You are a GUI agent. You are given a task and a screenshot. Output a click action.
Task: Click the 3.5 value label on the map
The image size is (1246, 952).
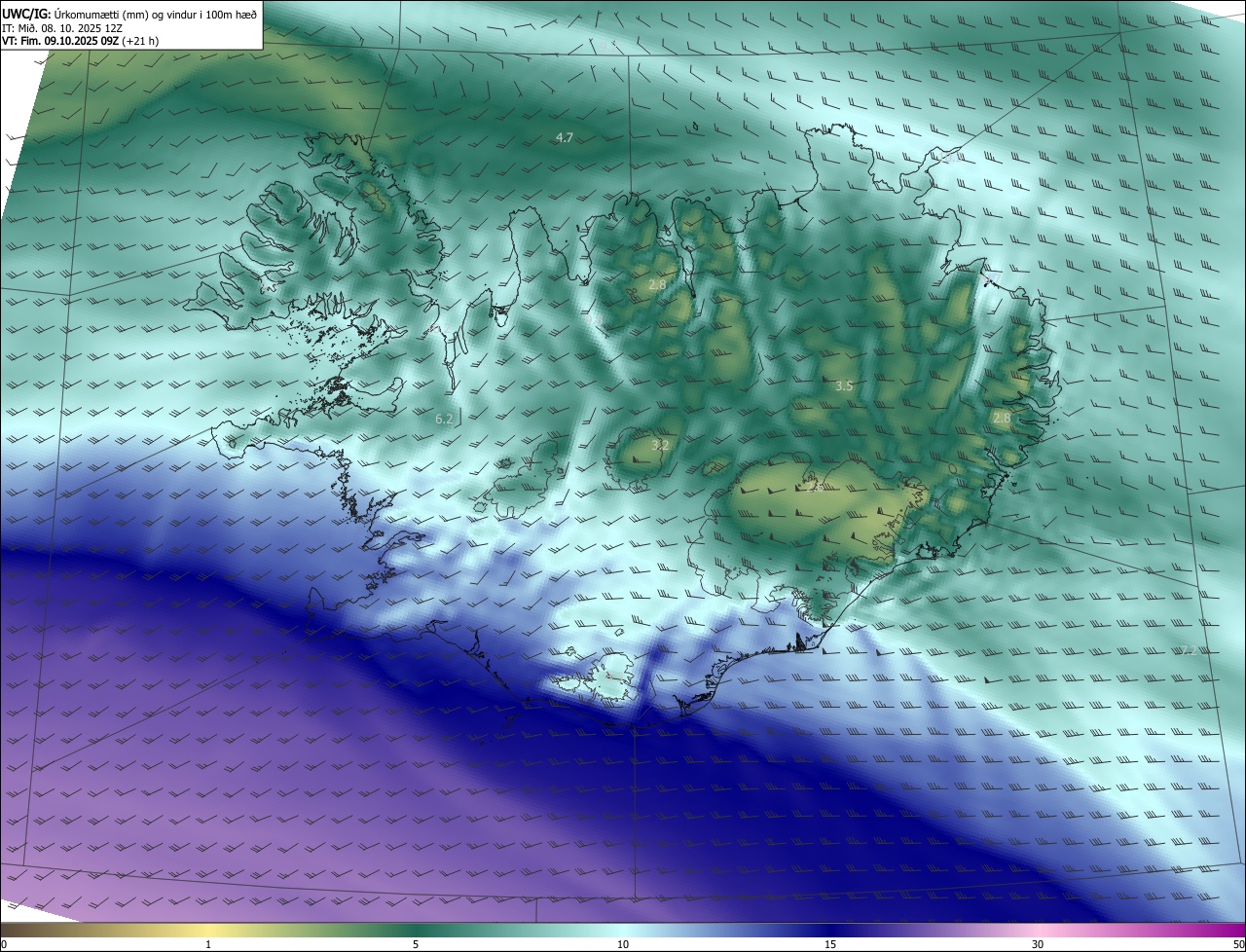[x=844, y=385]
